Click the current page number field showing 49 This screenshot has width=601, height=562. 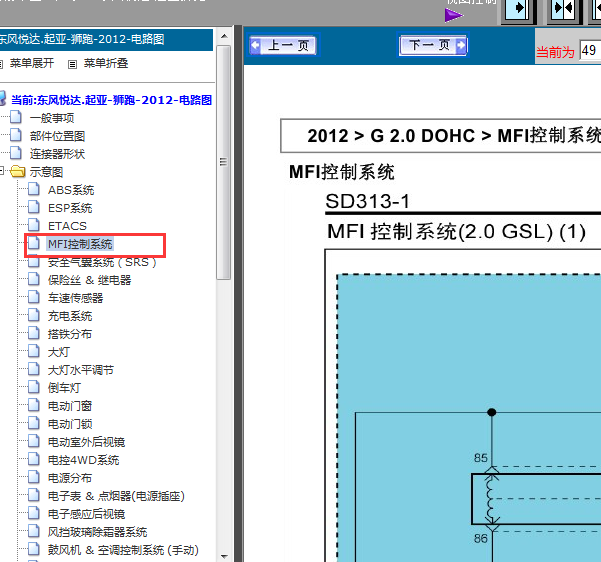pyautogui.click(x=590, y=51)
